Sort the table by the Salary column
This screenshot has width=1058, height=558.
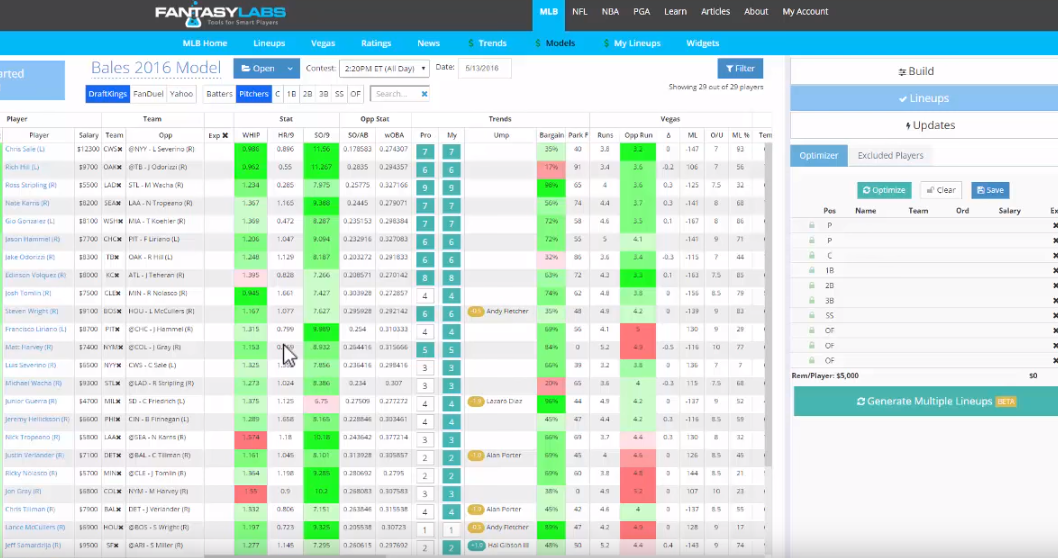(x=88, y=136)
